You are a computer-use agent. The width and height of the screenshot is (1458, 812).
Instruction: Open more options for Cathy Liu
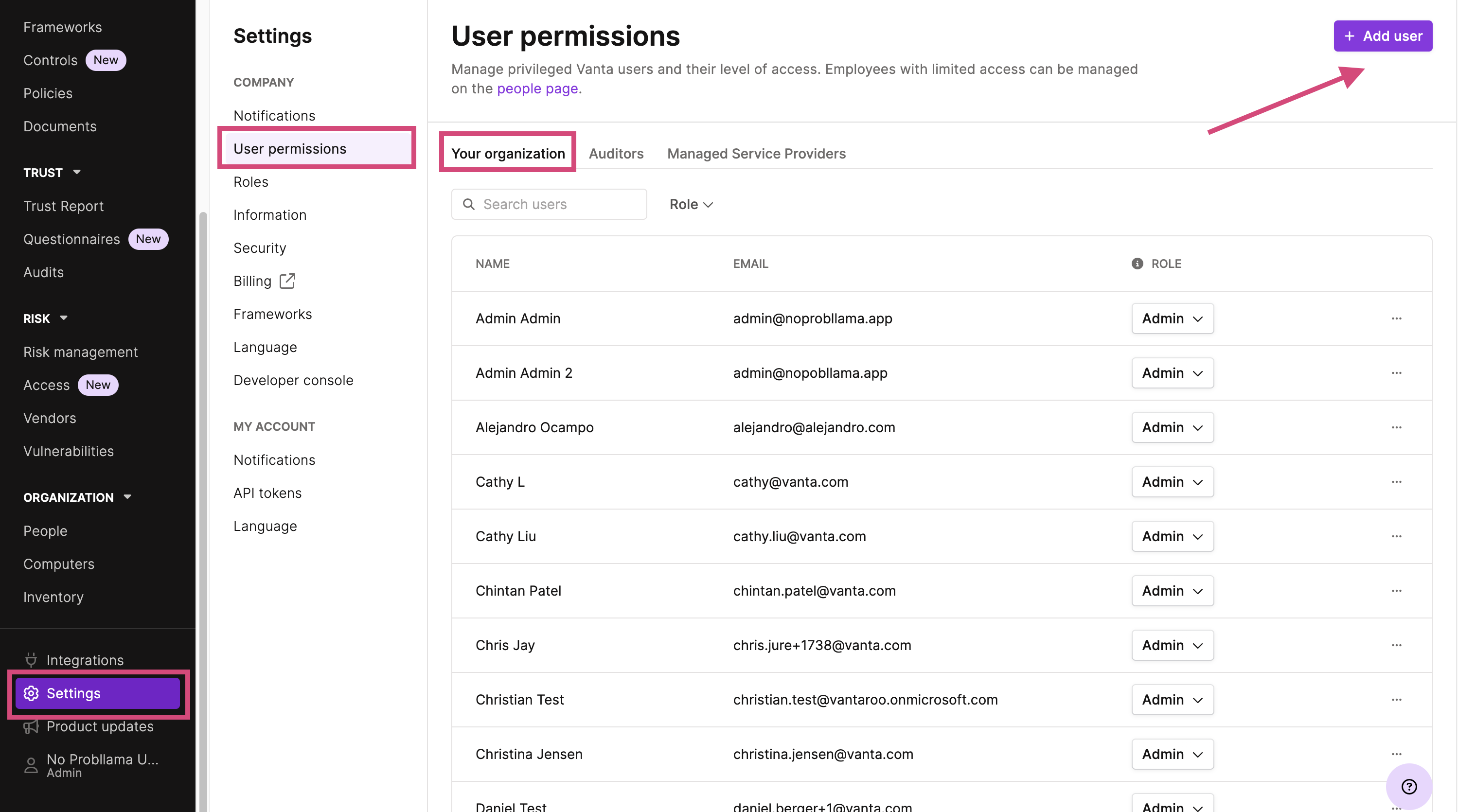click(1396, 536)
